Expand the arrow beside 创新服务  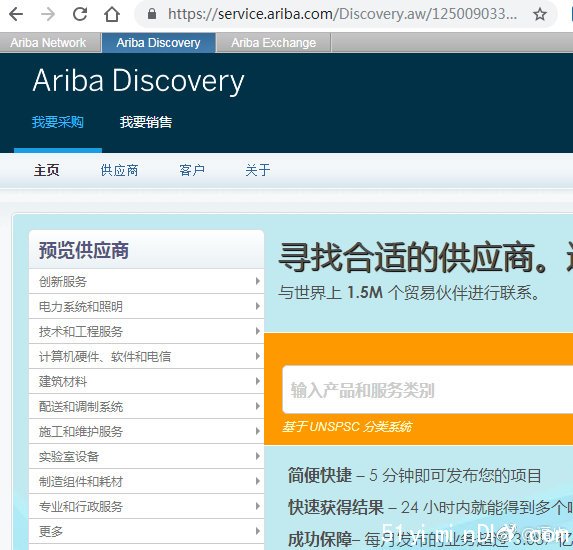[258, 281]
